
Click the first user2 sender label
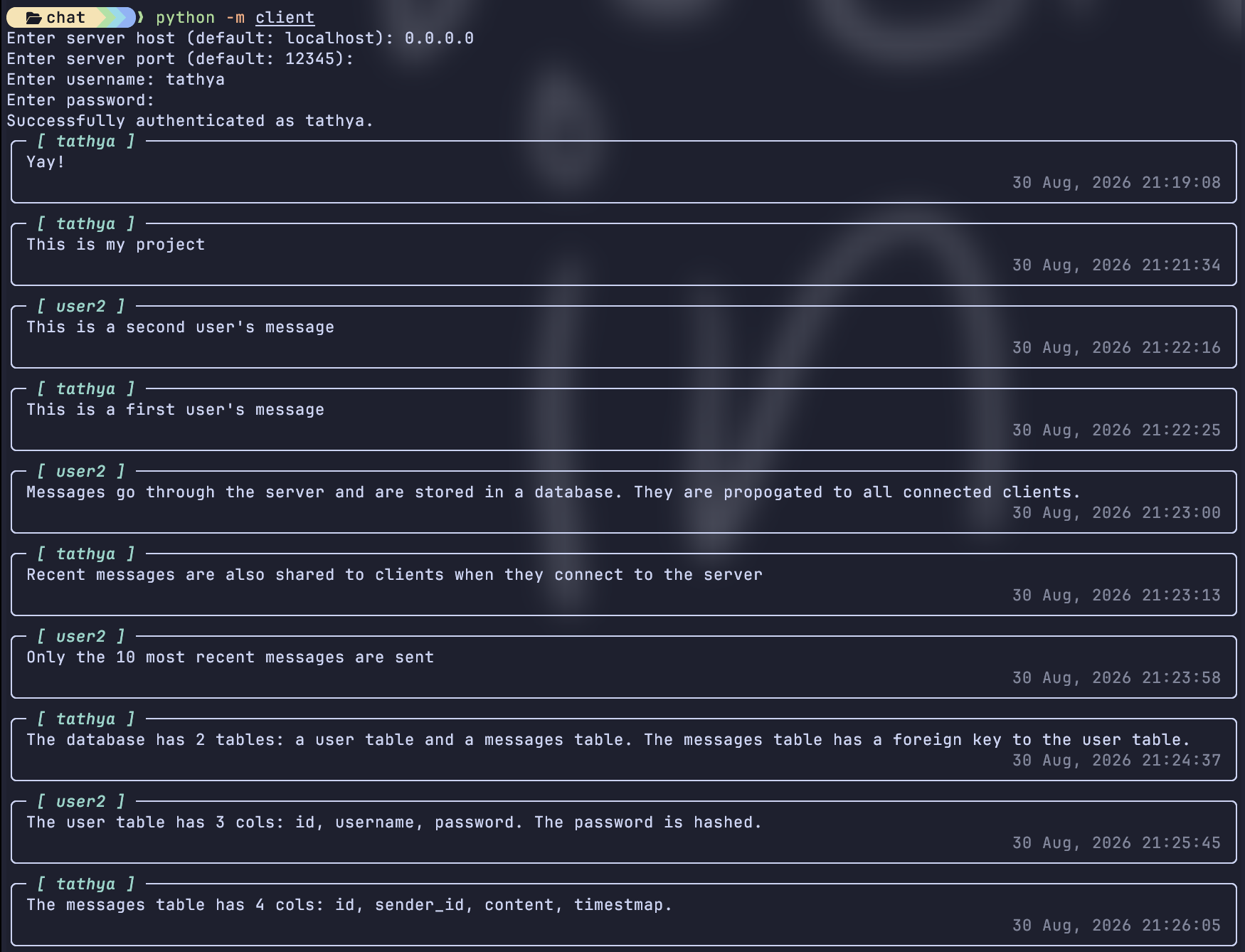[80, 307]
